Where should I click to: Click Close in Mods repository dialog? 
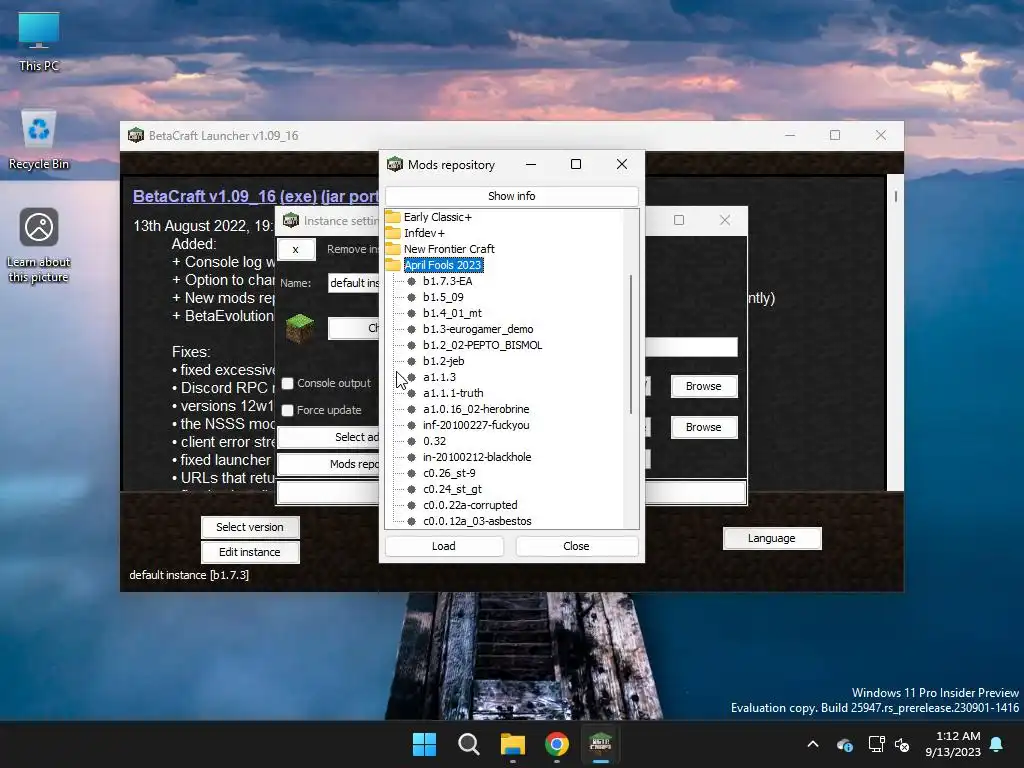pyautogui.click(x=576, y=546)
